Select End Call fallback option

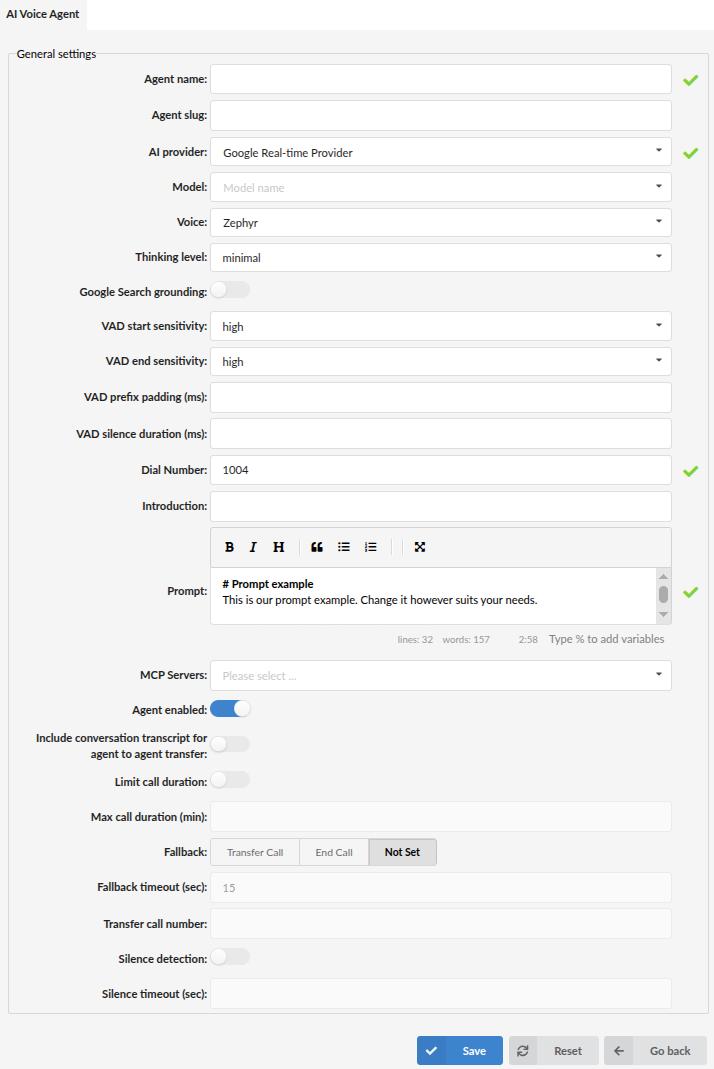(334, 852)
